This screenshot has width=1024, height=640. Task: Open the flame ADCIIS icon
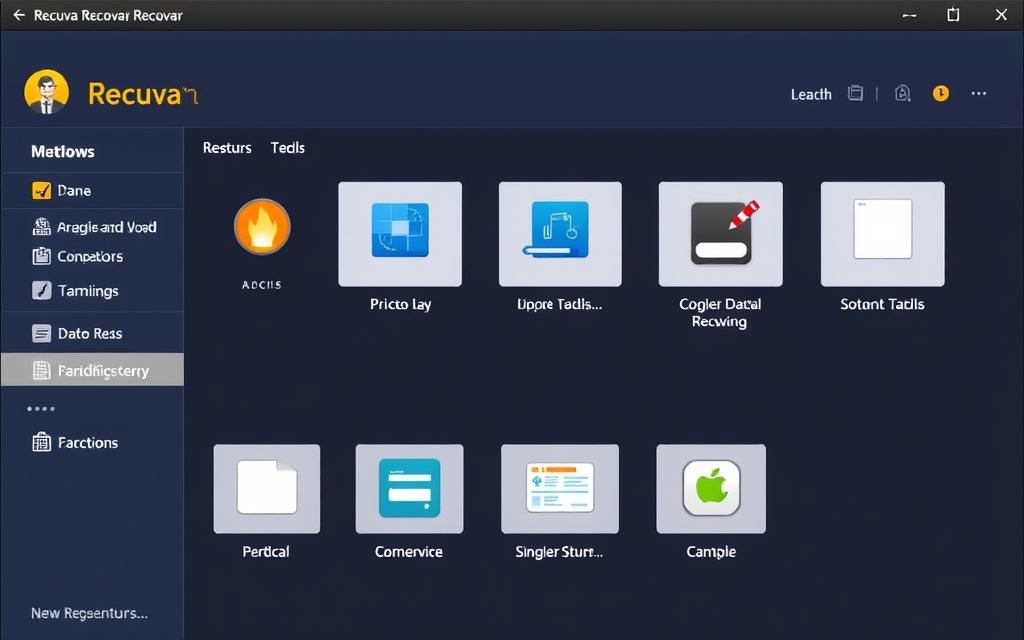click(x=262, y=227)
